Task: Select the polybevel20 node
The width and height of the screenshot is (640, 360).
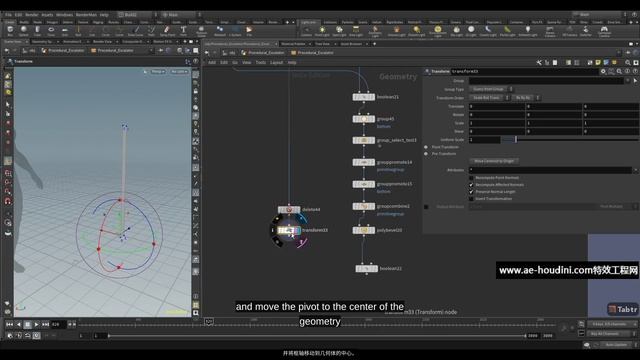Action: pos(364,231)
